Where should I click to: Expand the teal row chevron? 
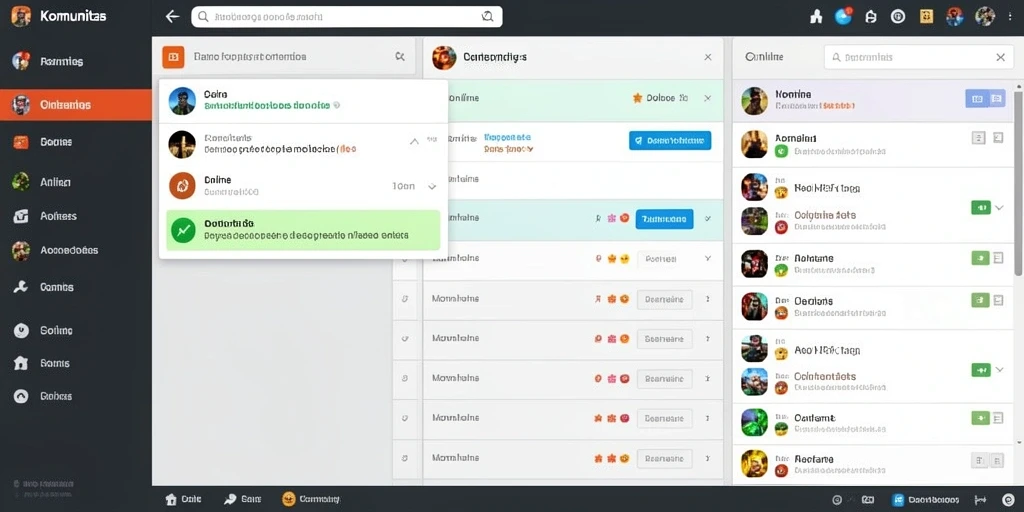(708, 219)
